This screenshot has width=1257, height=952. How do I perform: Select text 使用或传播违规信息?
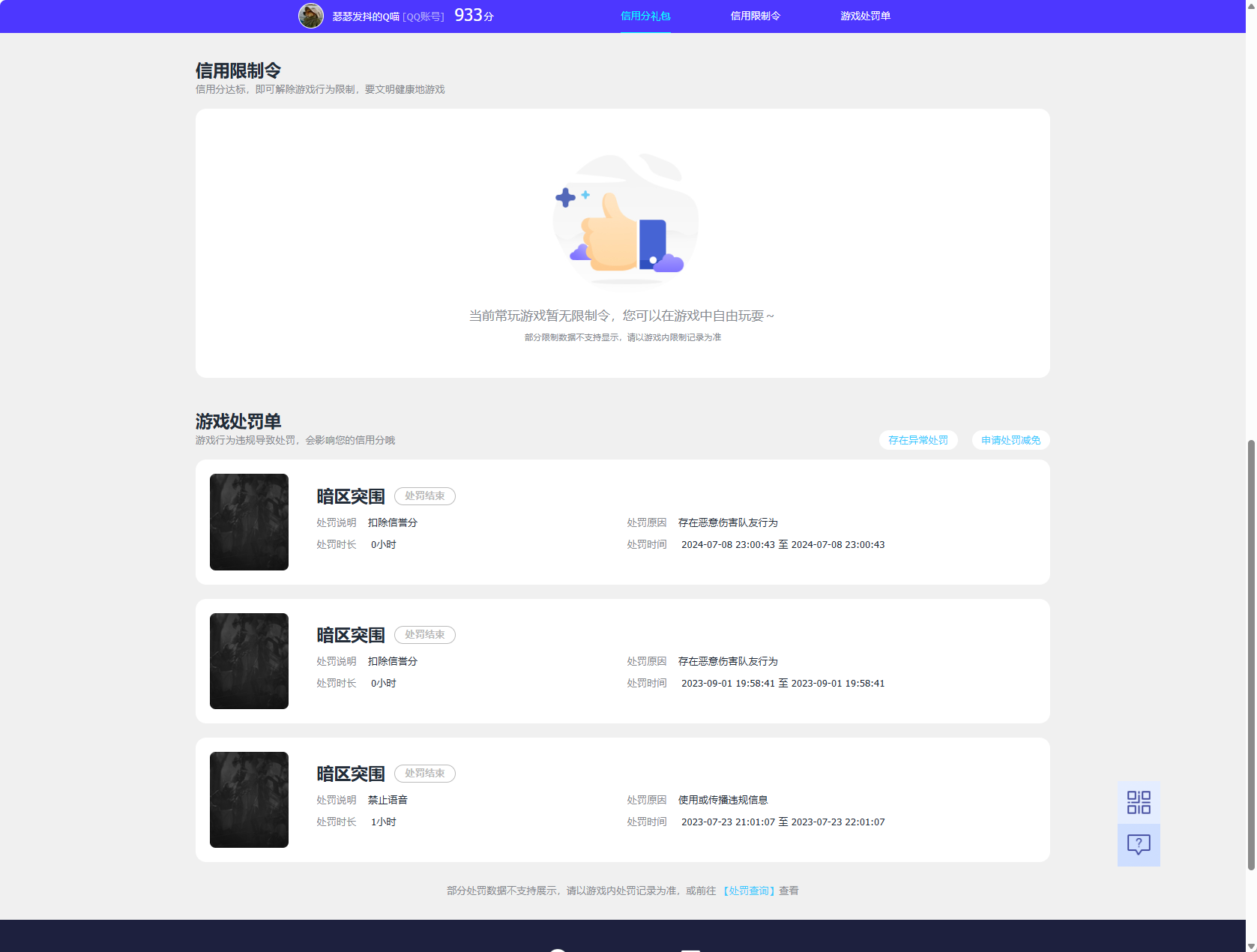click(x=723, y=800)
